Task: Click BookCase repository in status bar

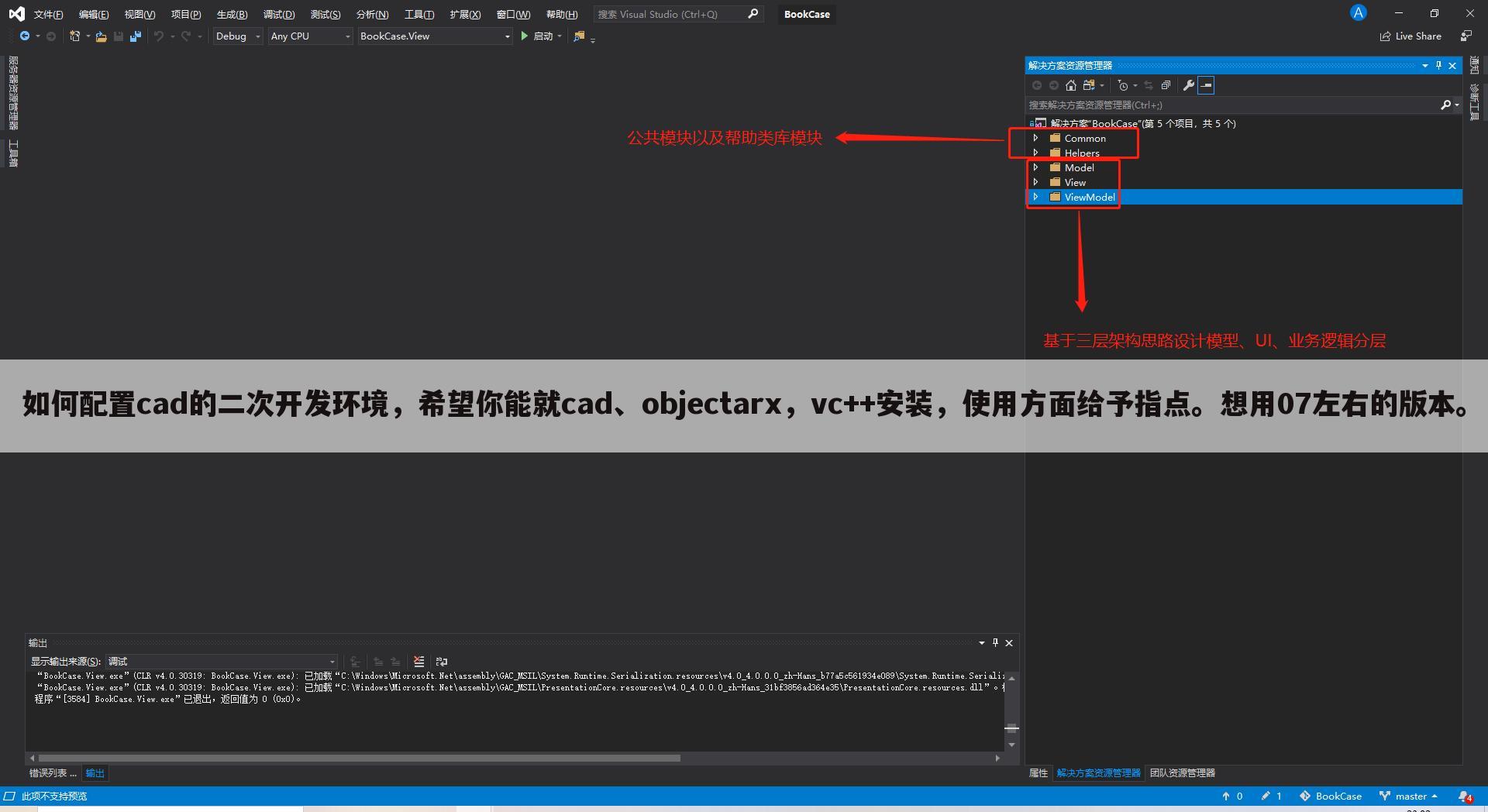Action: pyautogui.click(x=1331, y=797)
